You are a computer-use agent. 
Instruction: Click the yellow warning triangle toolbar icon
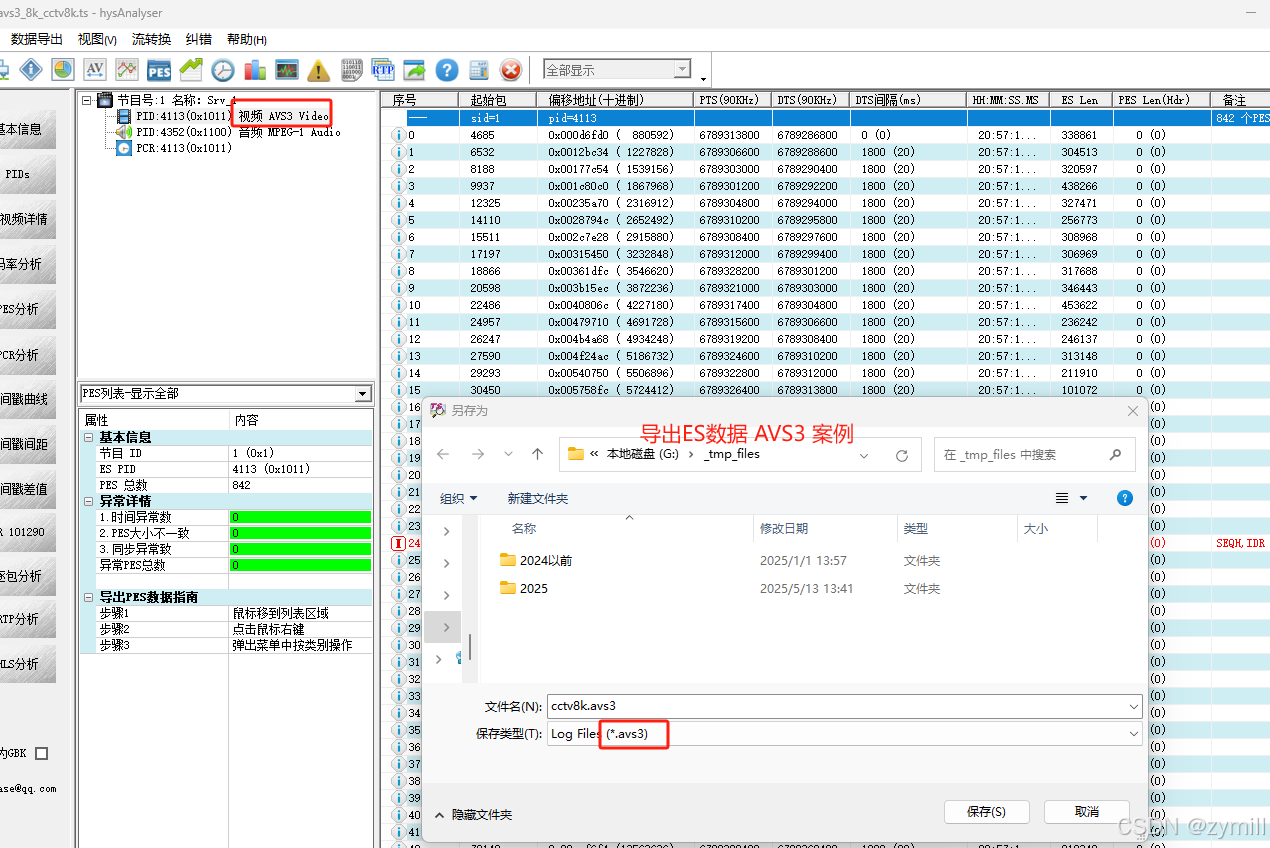click(x=319, y=70)
